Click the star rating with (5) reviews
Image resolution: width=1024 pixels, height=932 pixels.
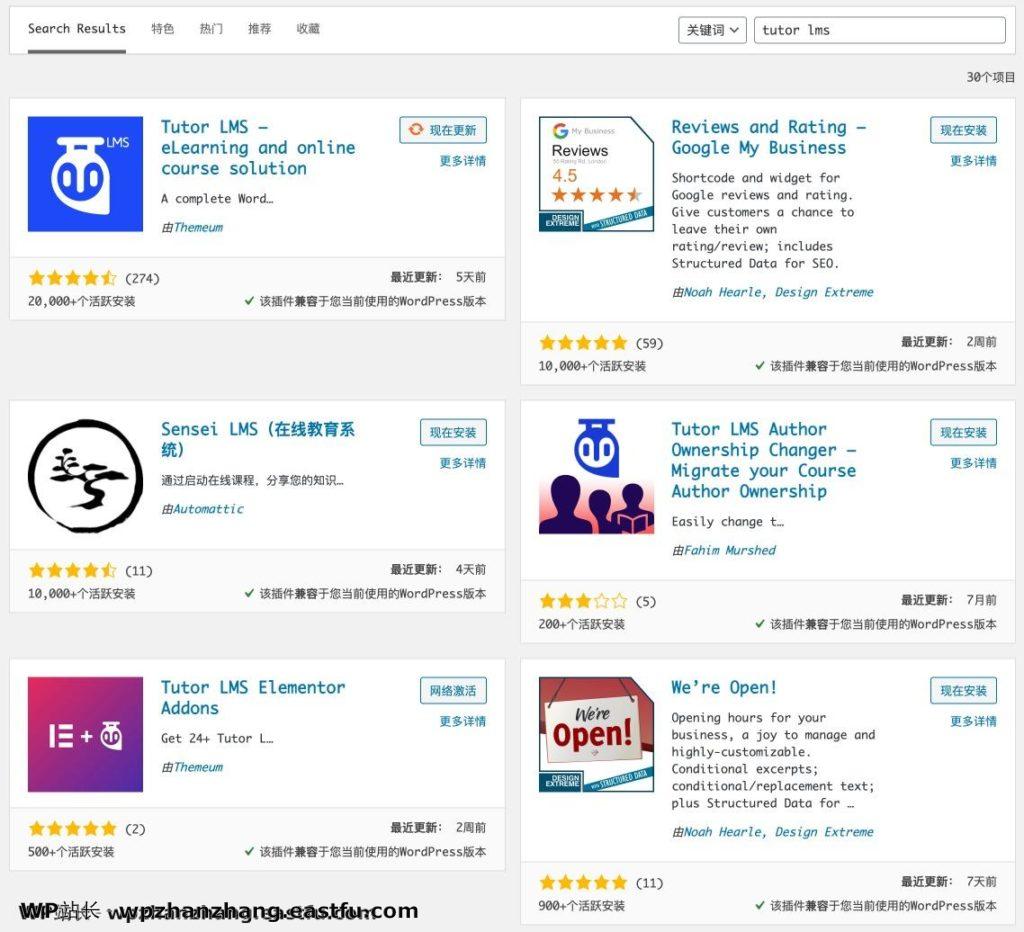click(583, 601)
